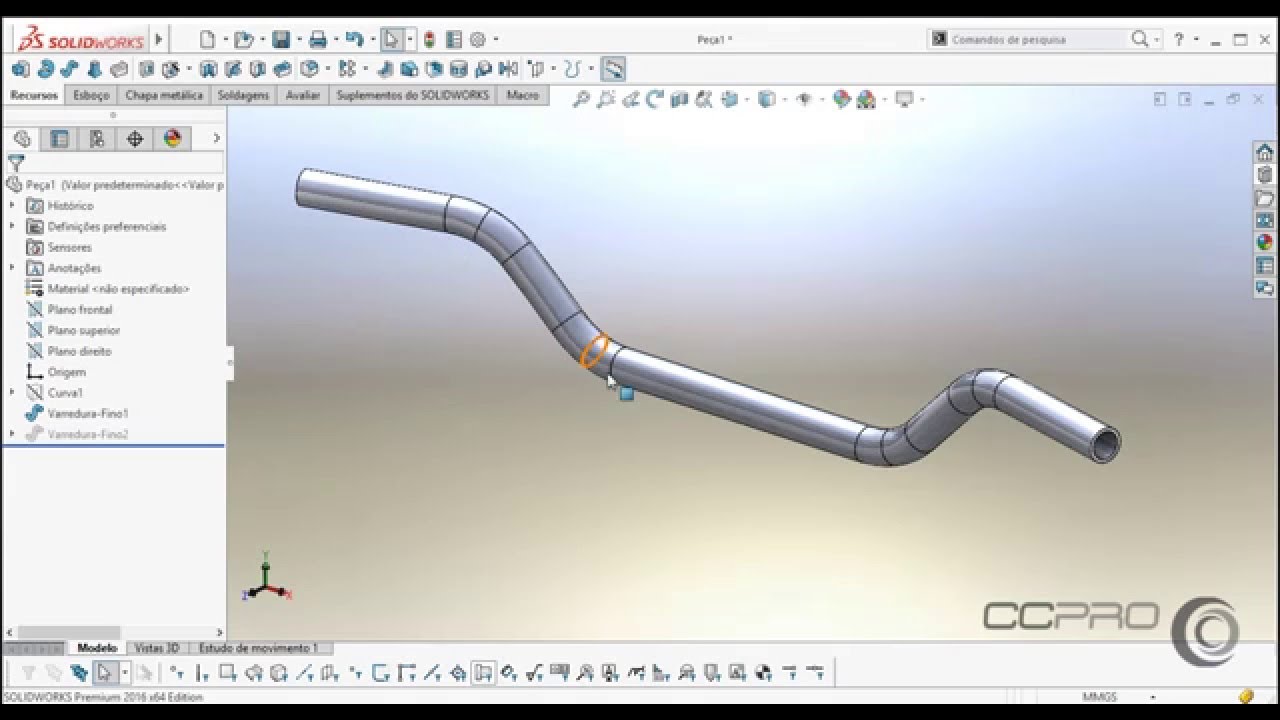Click the Zoom to Area icon
The height and width of the screenshot is (720, 1280).
[x=605, y=99]
